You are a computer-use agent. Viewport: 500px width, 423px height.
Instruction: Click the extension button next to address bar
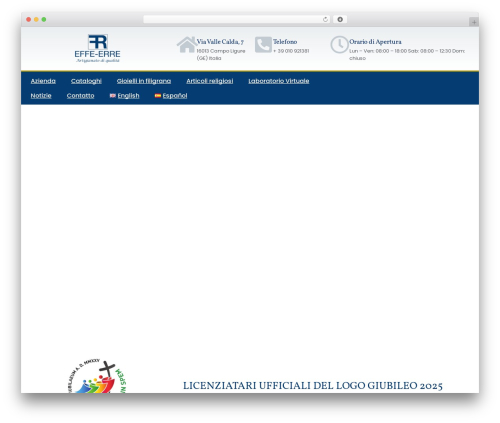coord(340,19)
